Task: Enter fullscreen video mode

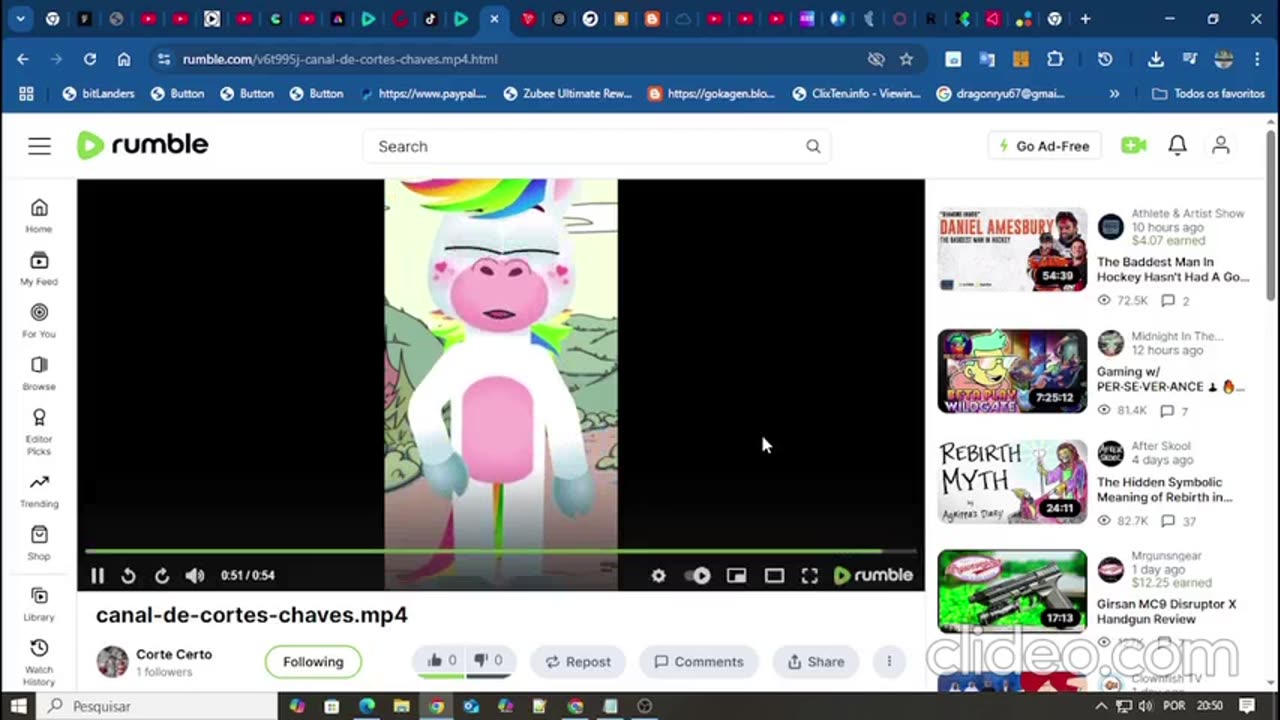Action: (x=810, y=575)
